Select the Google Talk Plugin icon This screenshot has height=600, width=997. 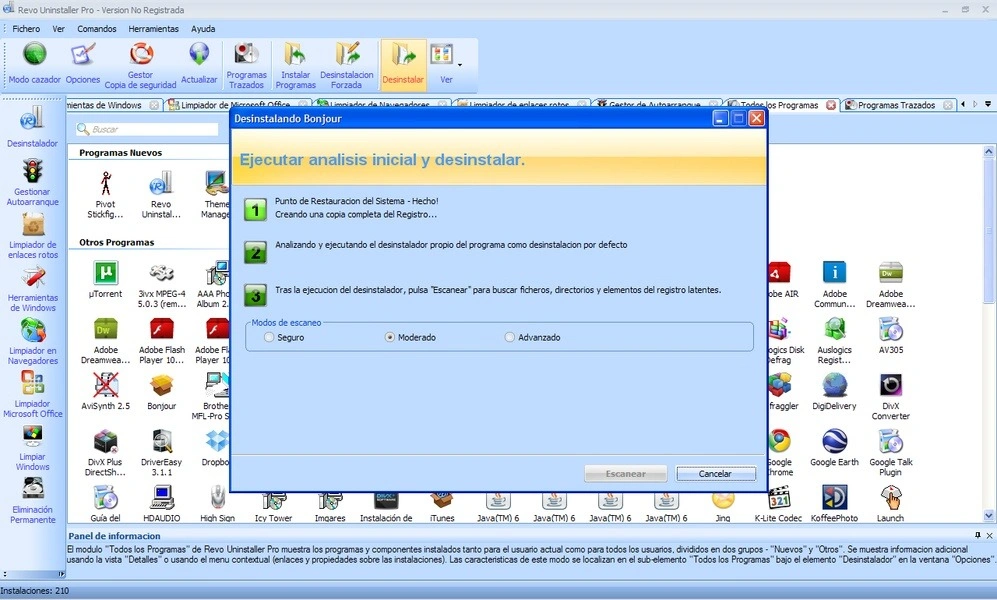(890, 453)
